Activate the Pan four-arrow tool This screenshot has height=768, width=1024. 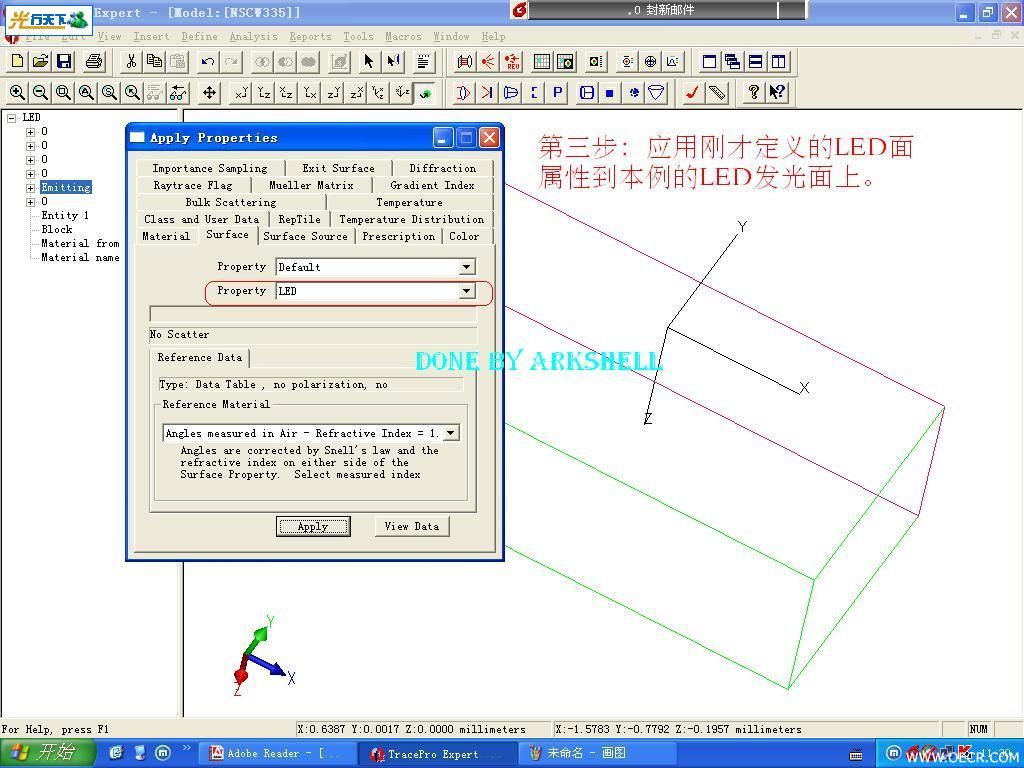point(209,93)
